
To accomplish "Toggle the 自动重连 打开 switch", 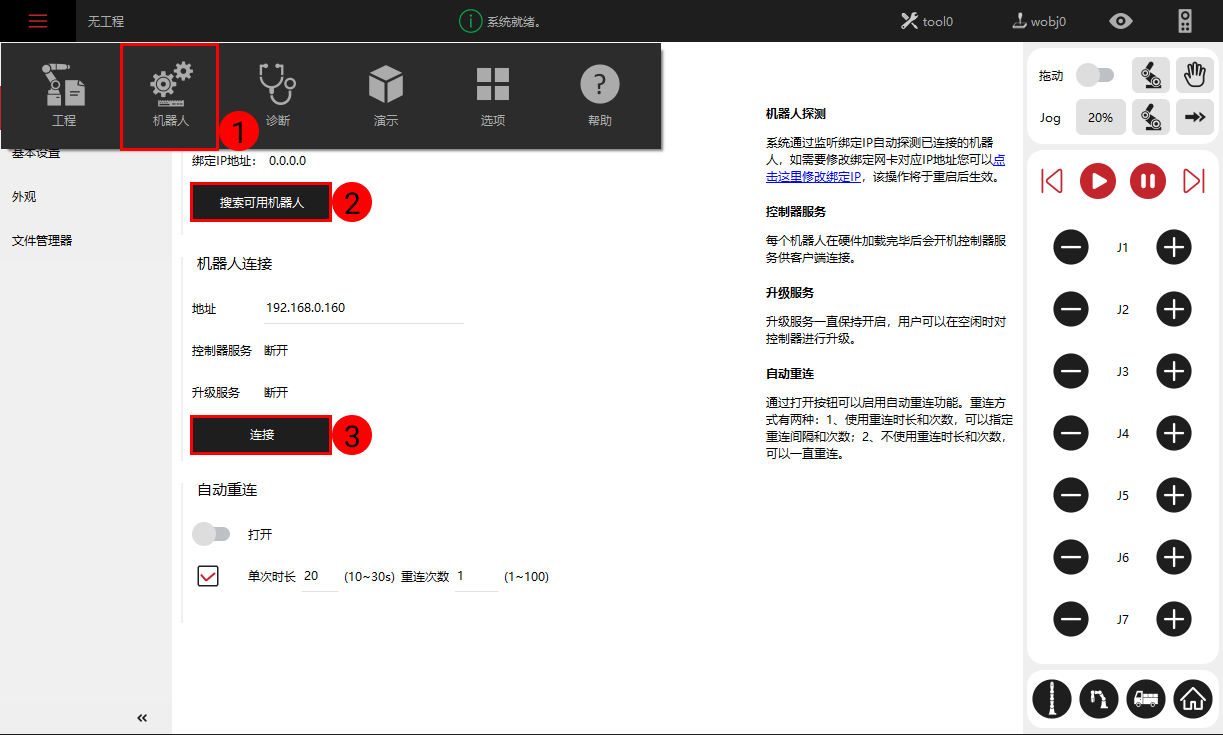I will pyautogui.click(x=211, y=534).
